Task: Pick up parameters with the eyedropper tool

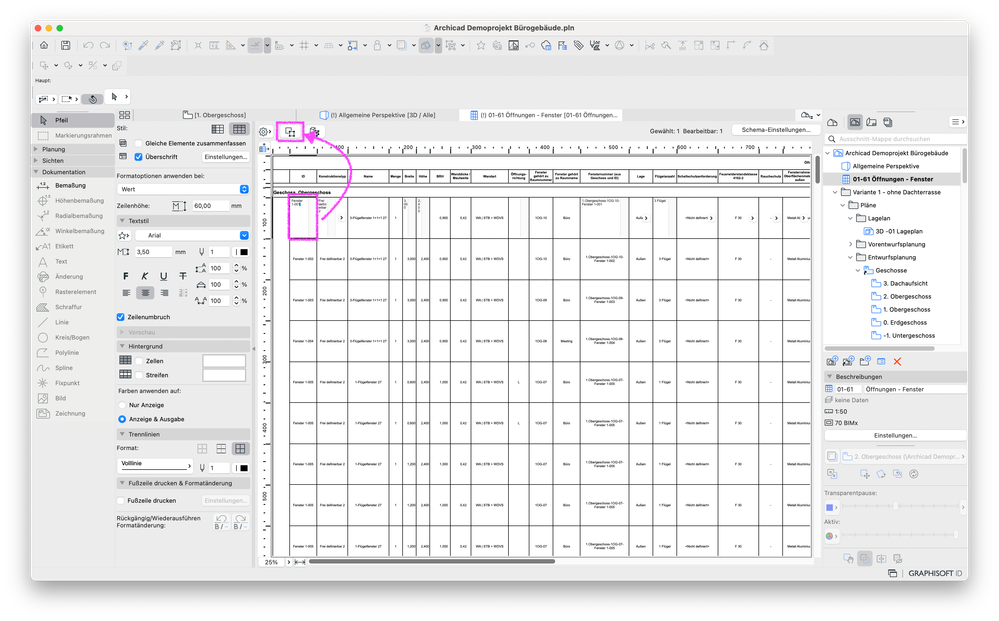Action: (143, 45)
